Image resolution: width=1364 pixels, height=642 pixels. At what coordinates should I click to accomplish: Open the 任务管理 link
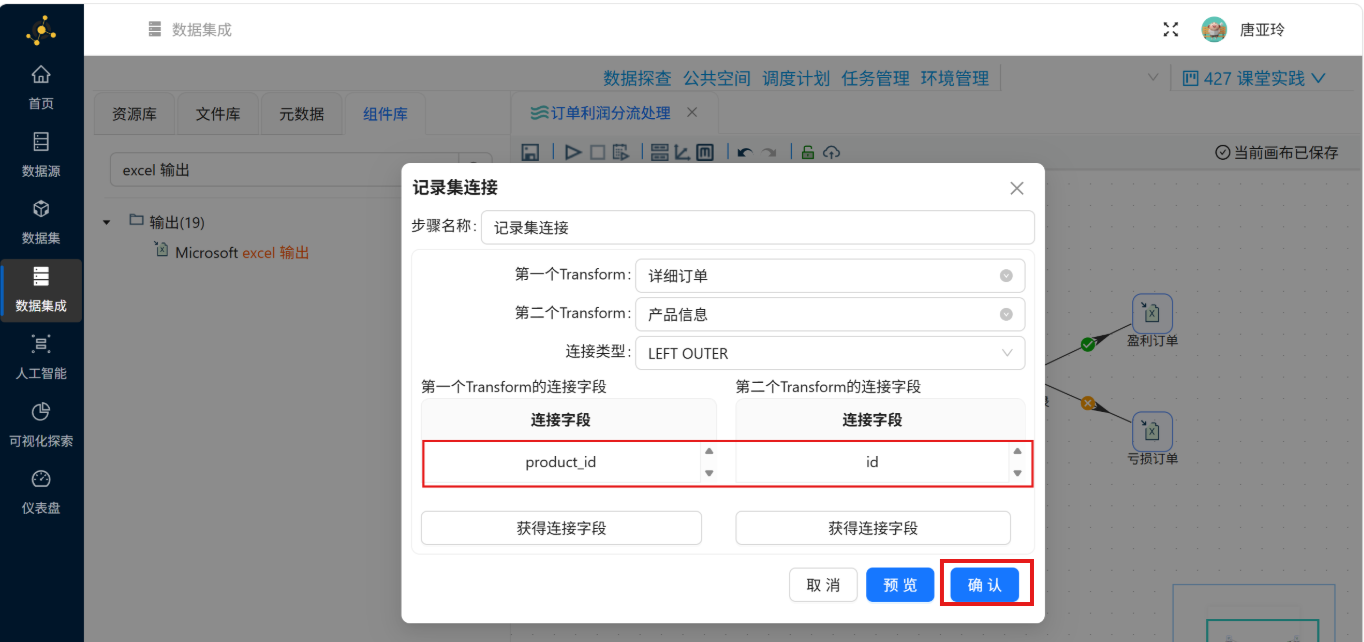coord(876,78)
